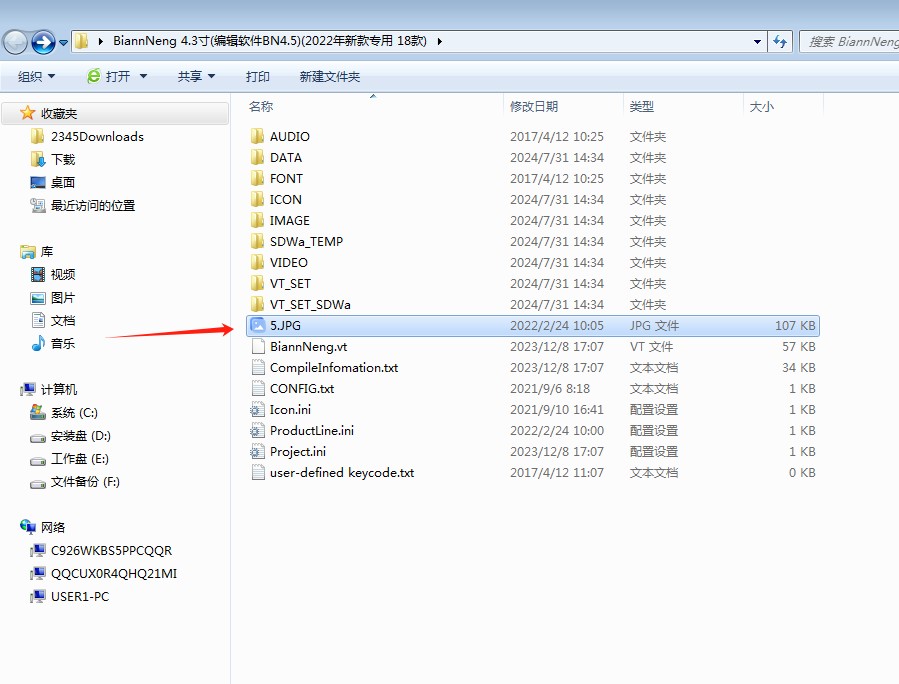Click the 音乐 library icon
The height and width of the screenshot is (684, 899).
(38, 343)
